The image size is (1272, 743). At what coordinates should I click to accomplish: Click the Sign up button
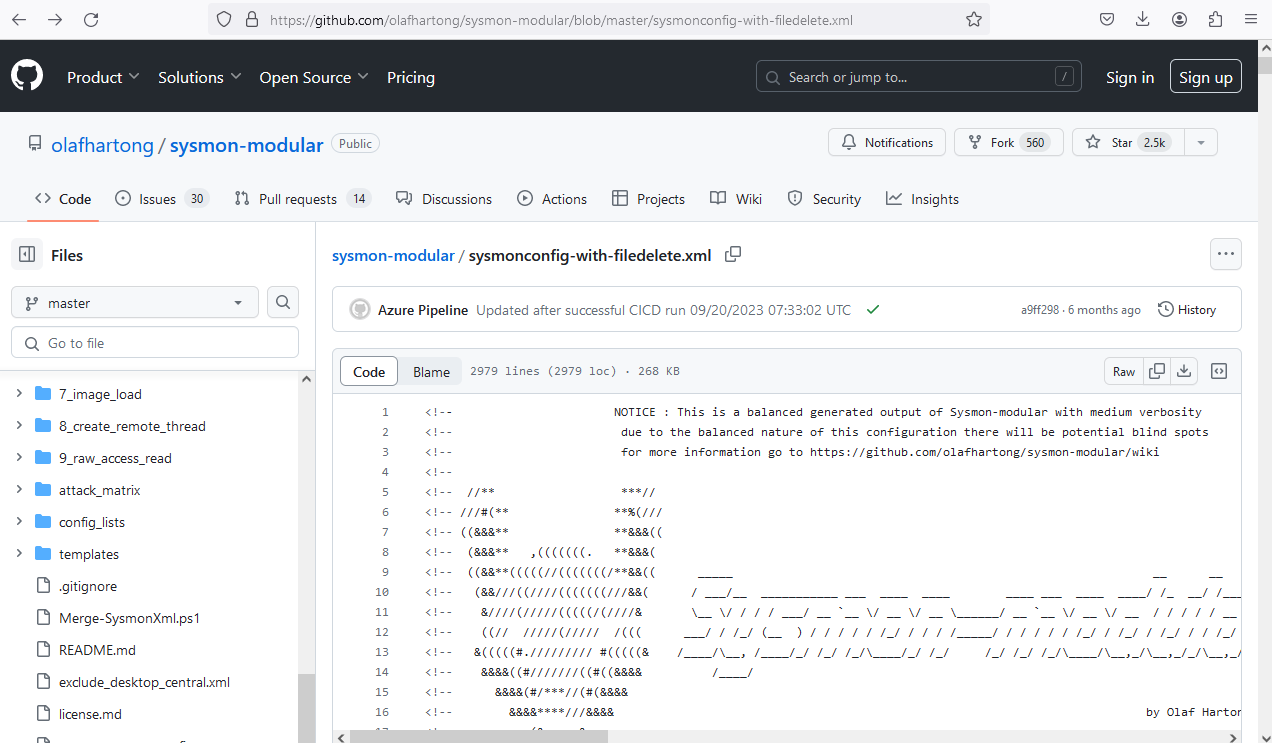(x=1206, y=77)
